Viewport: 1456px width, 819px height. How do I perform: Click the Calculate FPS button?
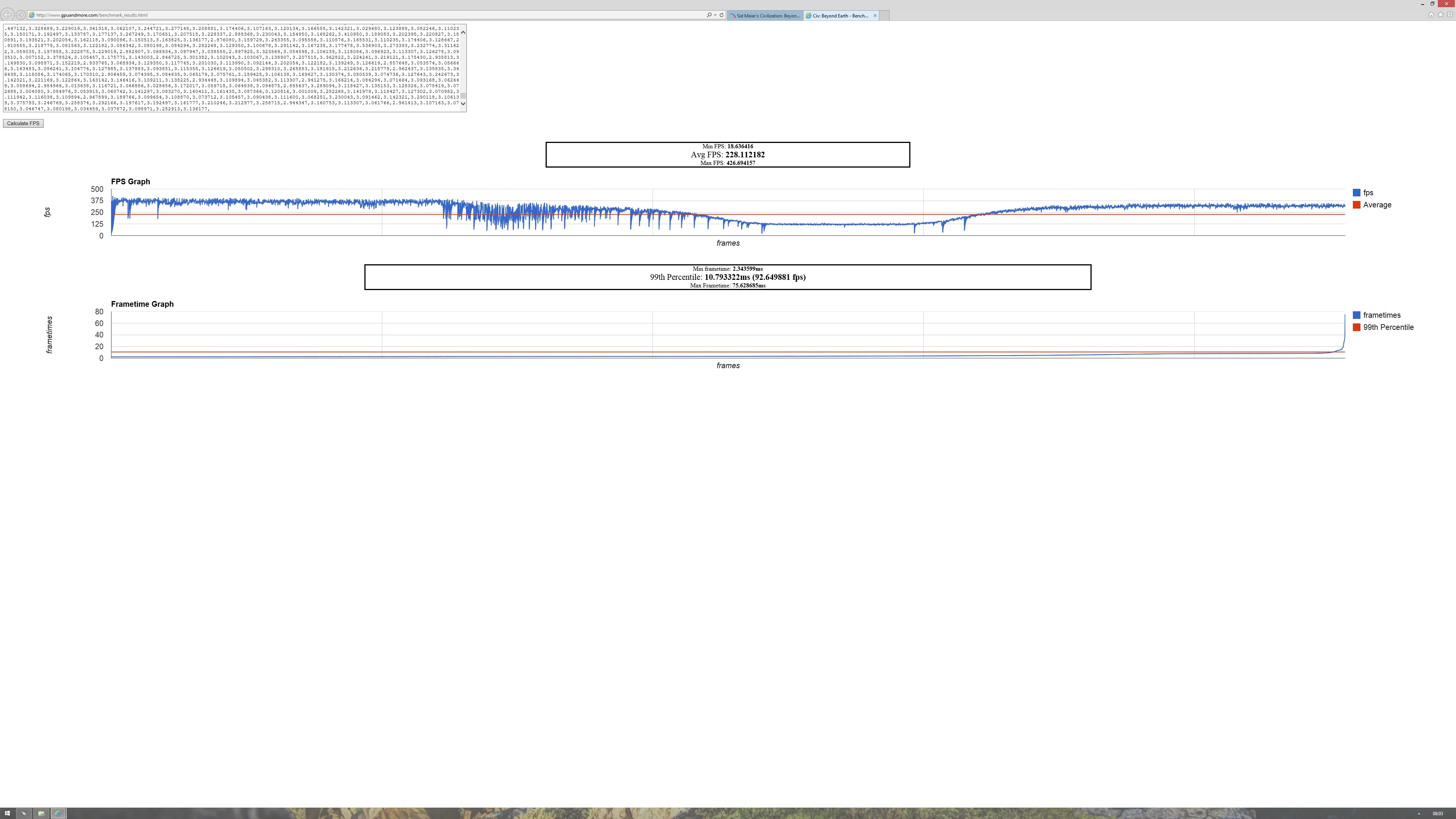23,123
